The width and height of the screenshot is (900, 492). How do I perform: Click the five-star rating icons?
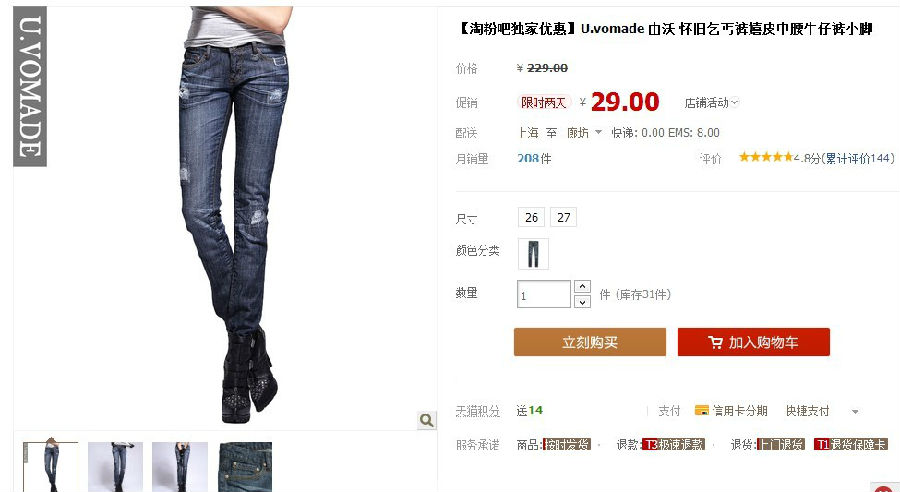click(x=766, y=157)
